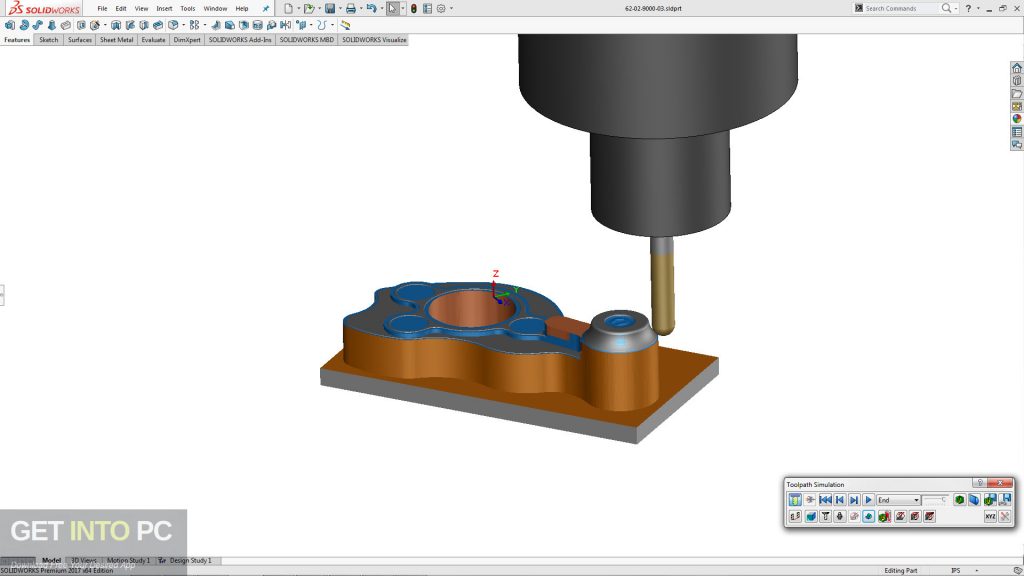Open Custom Properties in task pane

pos(1017,132)
